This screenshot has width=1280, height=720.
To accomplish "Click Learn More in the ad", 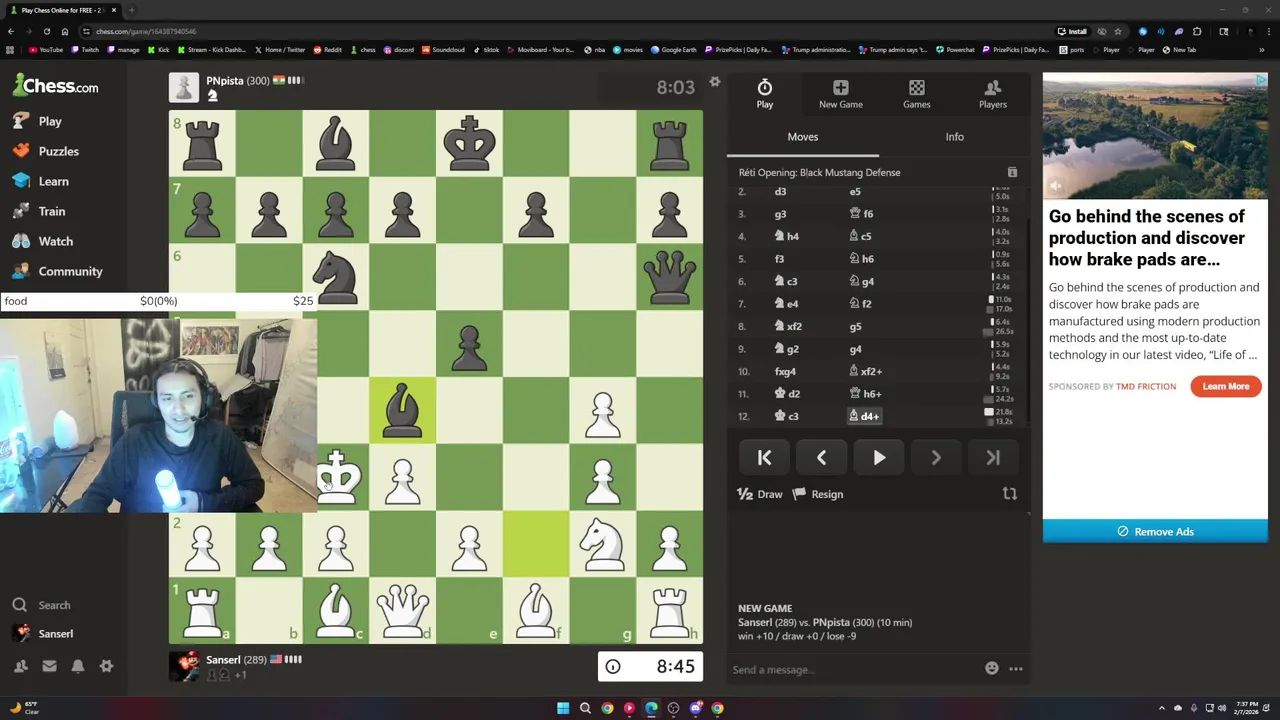I will [x=1226, y=386].
